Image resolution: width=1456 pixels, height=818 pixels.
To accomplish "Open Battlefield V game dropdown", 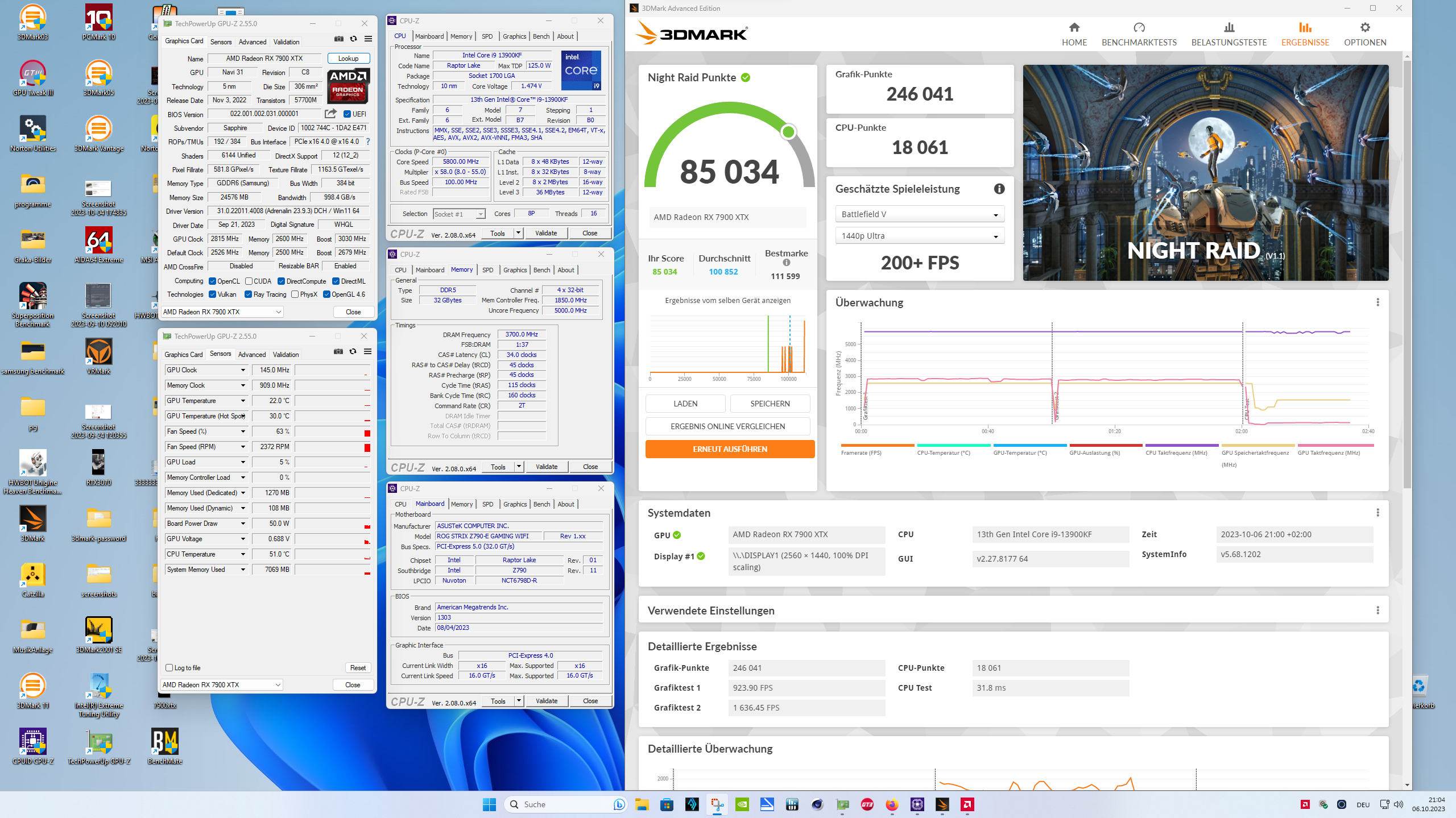I will [920, 214].
